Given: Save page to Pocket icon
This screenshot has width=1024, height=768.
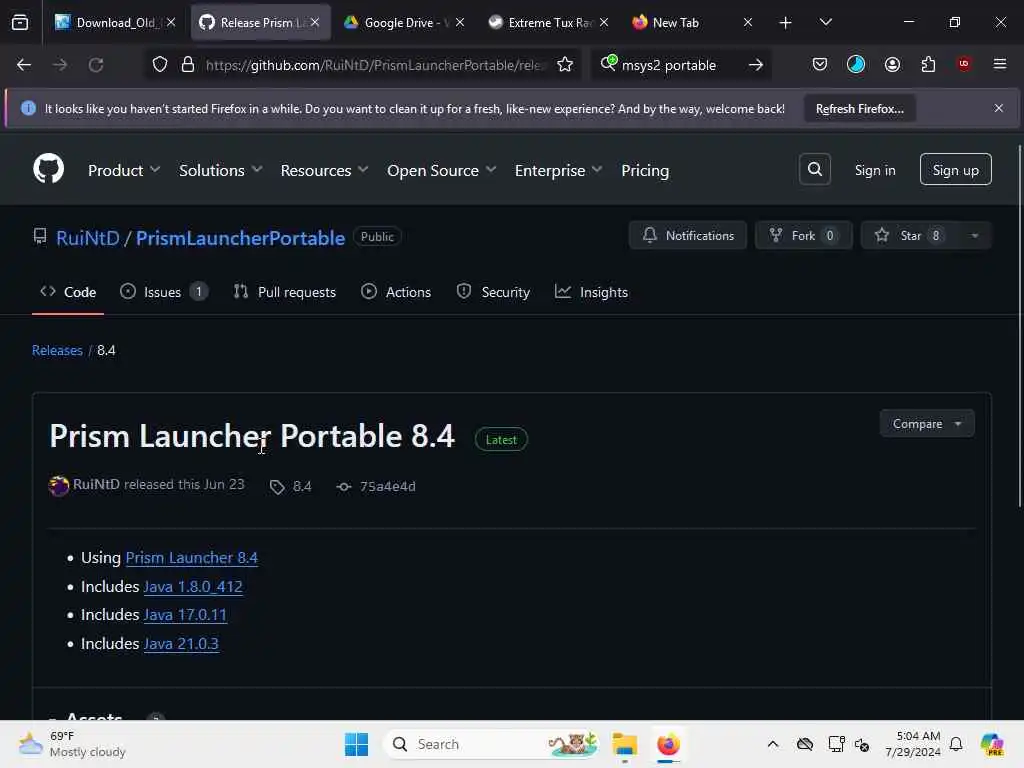Looking at the screenshot, I should pyautogui.click(x=820, y=64).
